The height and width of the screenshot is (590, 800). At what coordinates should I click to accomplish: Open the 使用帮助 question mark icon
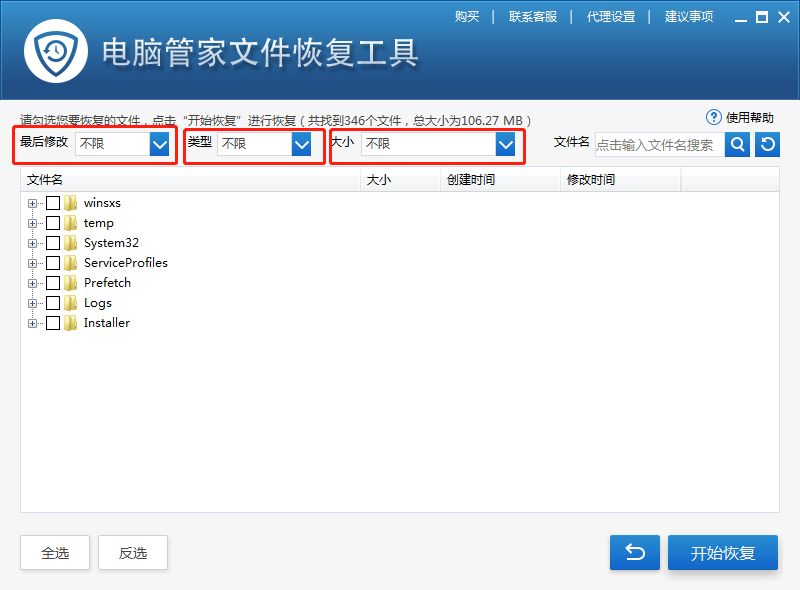[713, 117]
